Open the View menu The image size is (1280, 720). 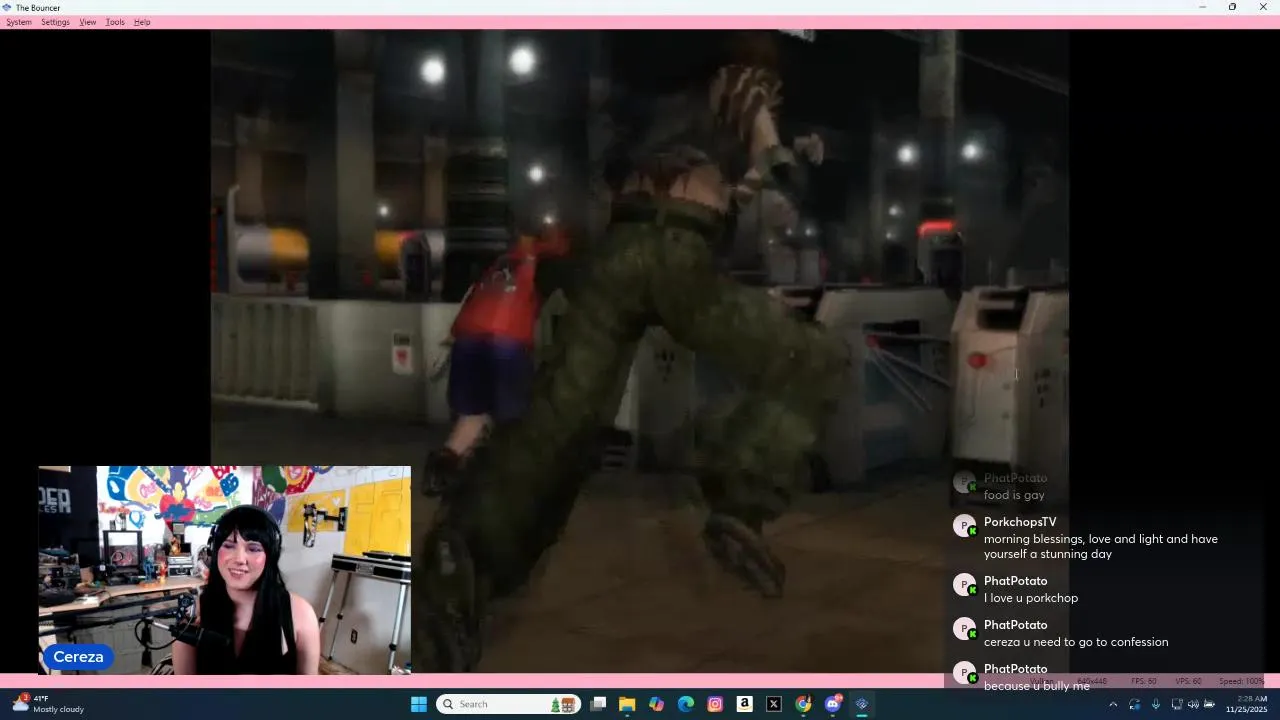pos(88,22)
